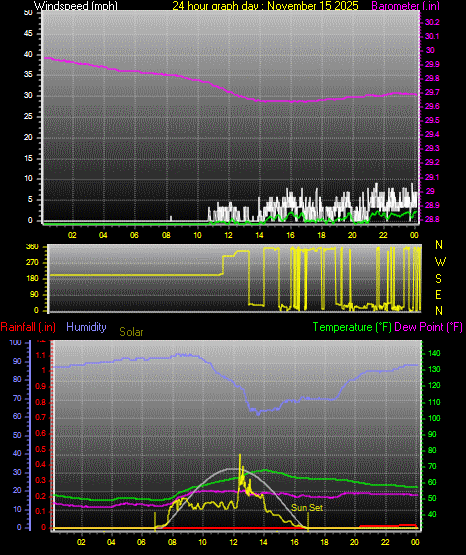Image resolution: width=466 pixels, height=555 pixels.
Task: Click the Barometer (in) axis title
Action: 405,6
